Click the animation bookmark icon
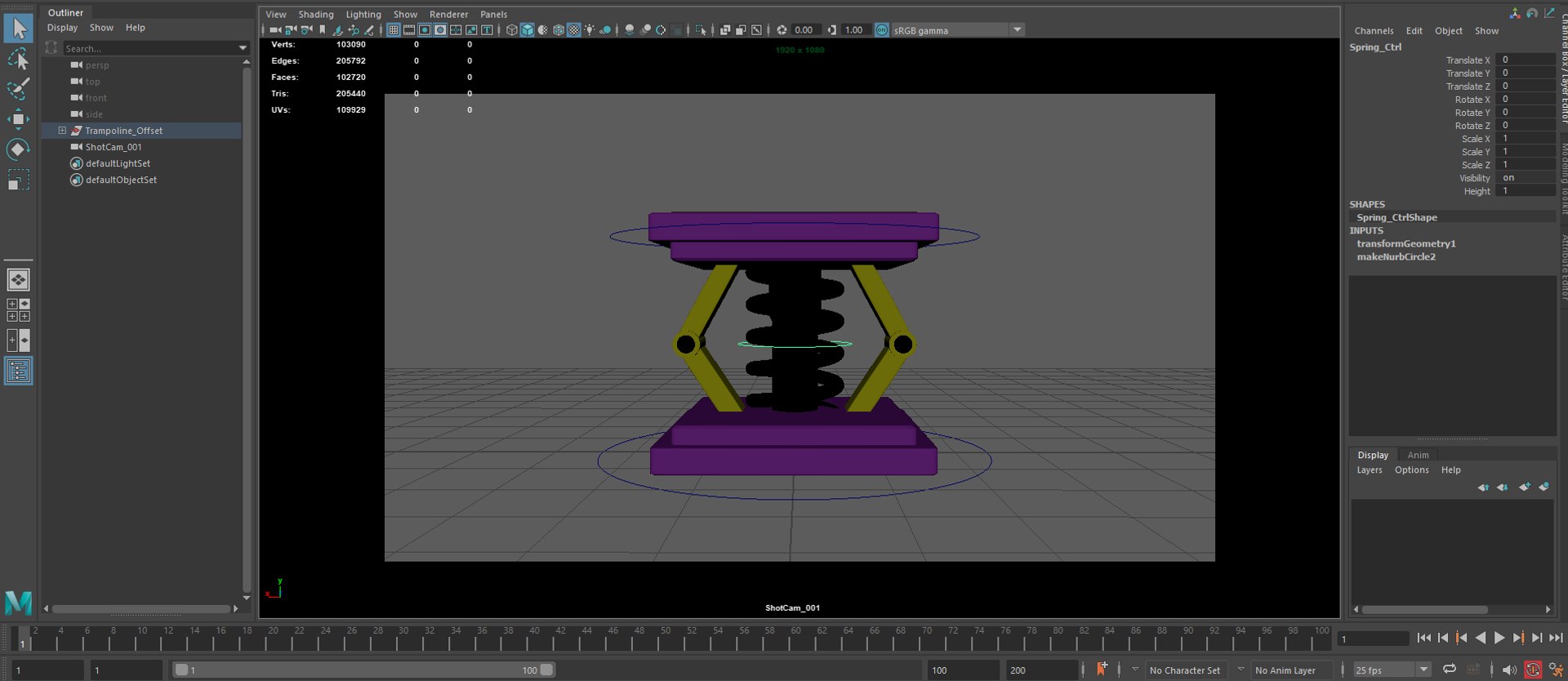1568x681 pixels. (1102, 670)
